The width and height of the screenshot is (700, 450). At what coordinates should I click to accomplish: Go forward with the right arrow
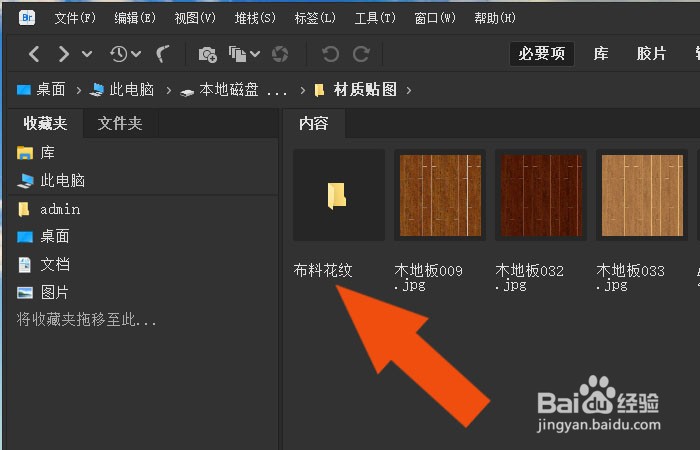click(63, 54)
